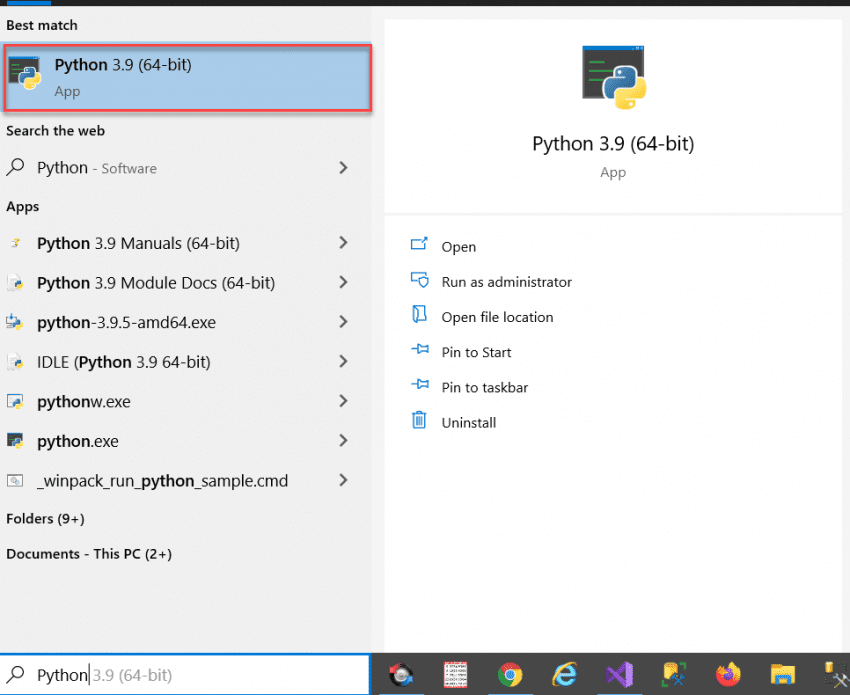Show Documents - This PC (2+) results
This screenshot has height=695, width=850.
(x=89, y=554)
